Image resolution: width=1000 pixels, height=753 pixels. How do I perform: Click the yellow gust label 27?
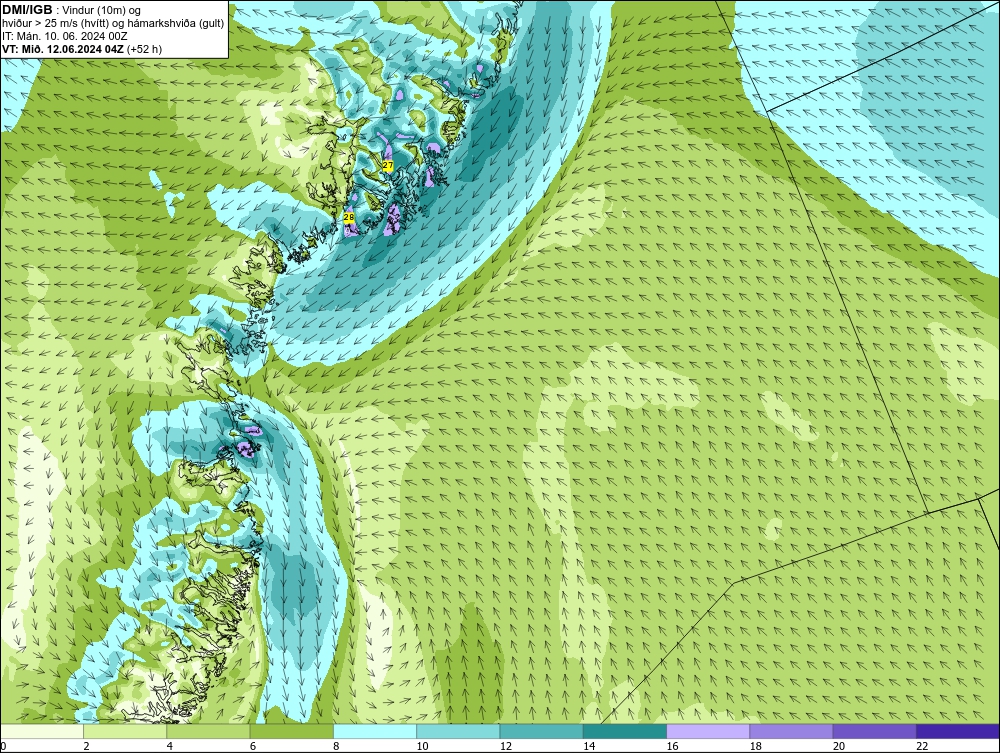388,166
